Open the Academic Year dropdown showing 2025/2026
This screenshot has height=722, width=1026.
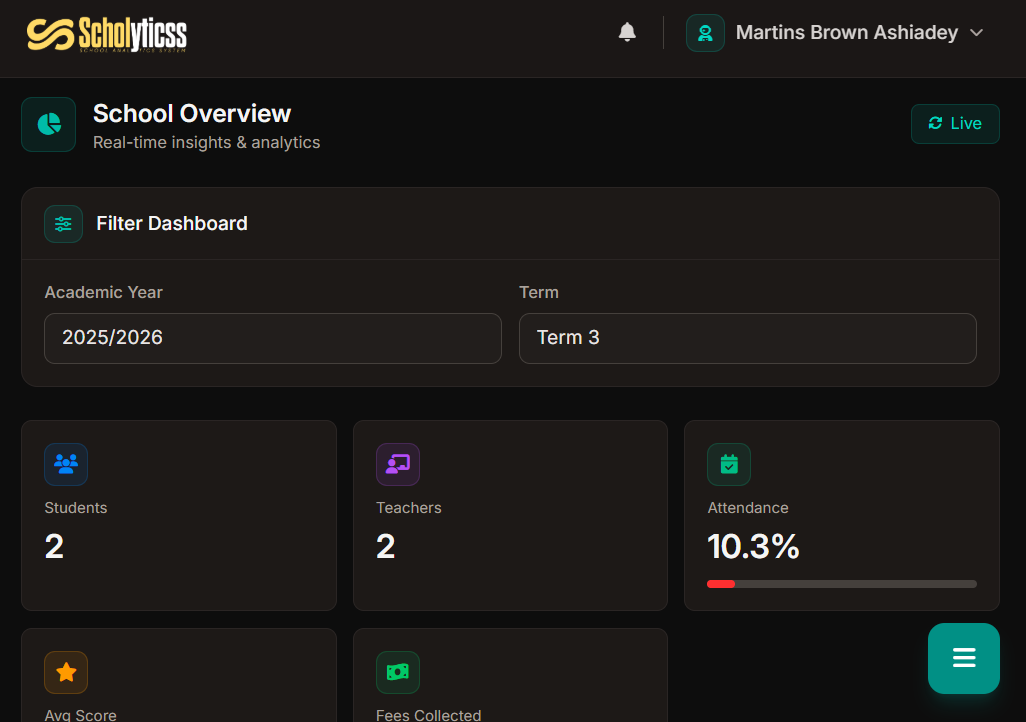coord(273,338)
